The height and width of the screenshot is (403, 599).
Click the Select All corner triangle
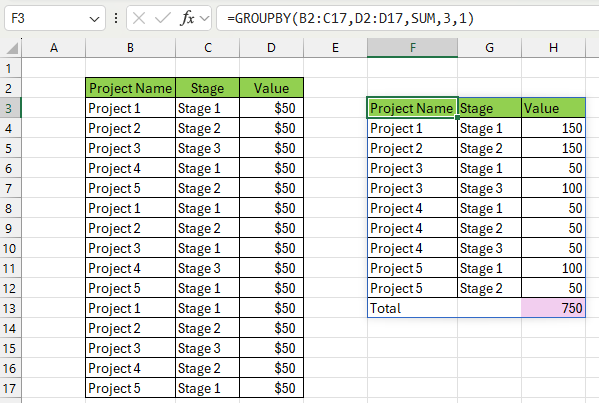tap(12, 48)
